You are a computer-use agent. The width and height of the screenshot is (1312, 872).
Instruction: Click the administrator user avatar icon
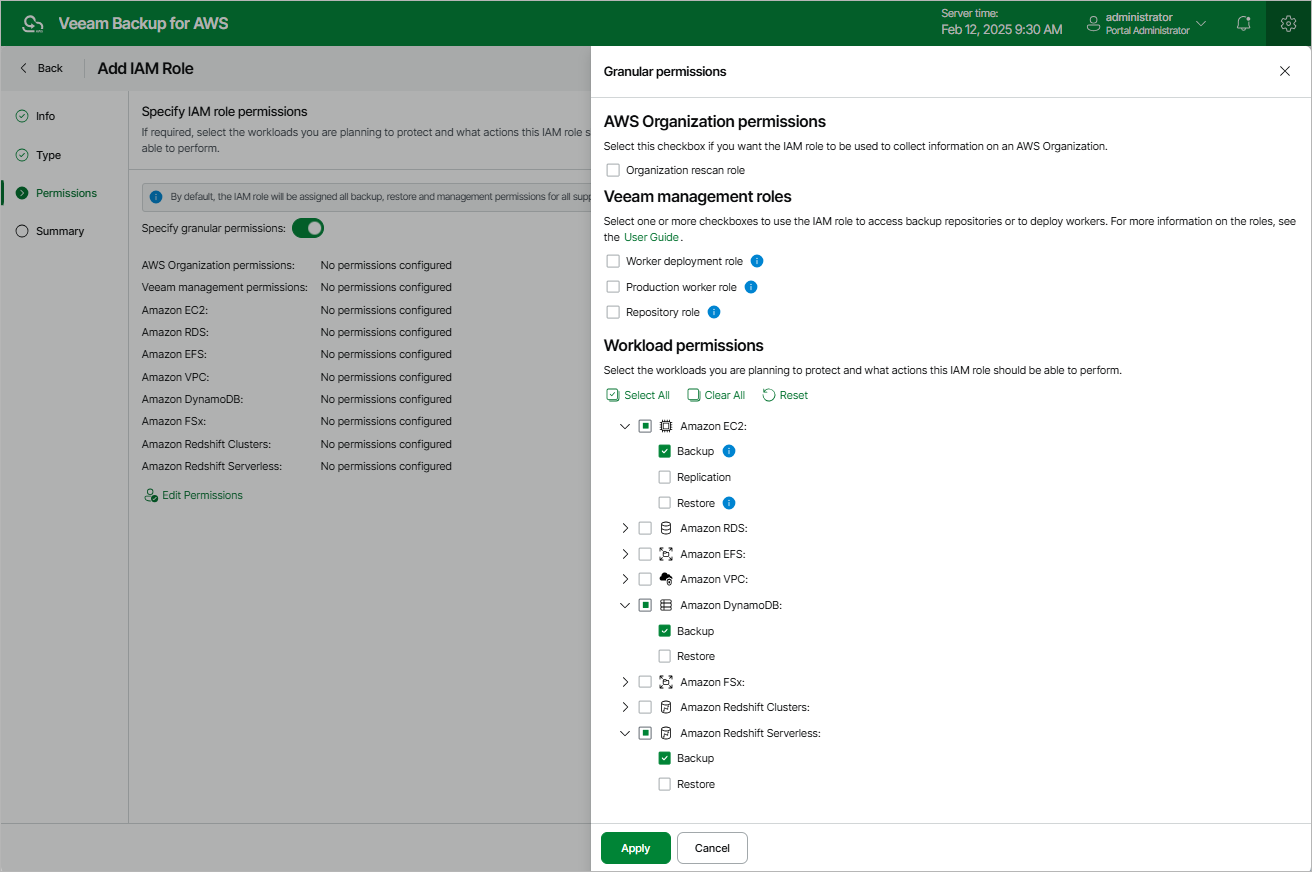1091,23
